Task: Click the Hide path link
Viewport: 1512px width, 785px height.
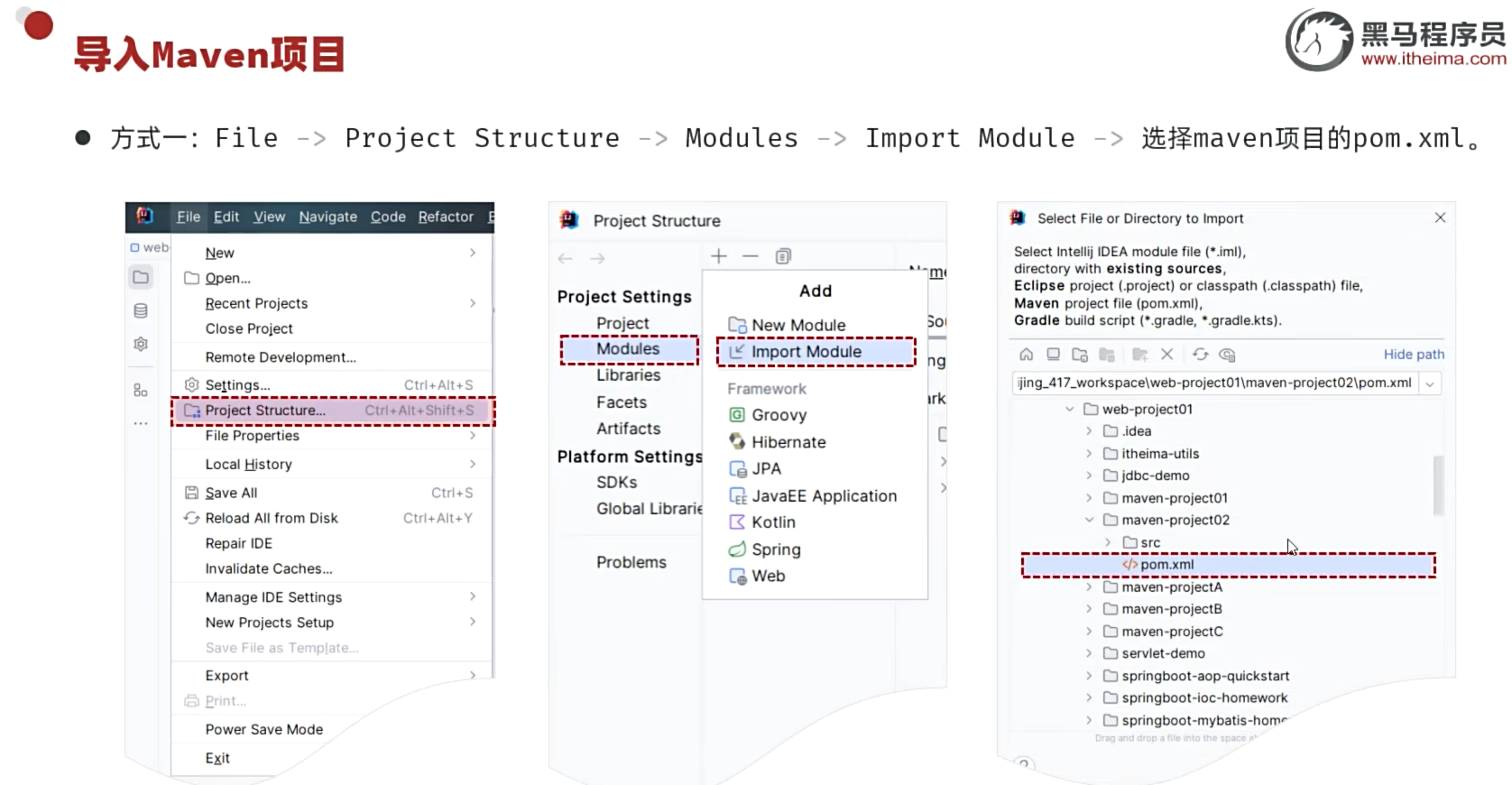Action: (1414, 355)
